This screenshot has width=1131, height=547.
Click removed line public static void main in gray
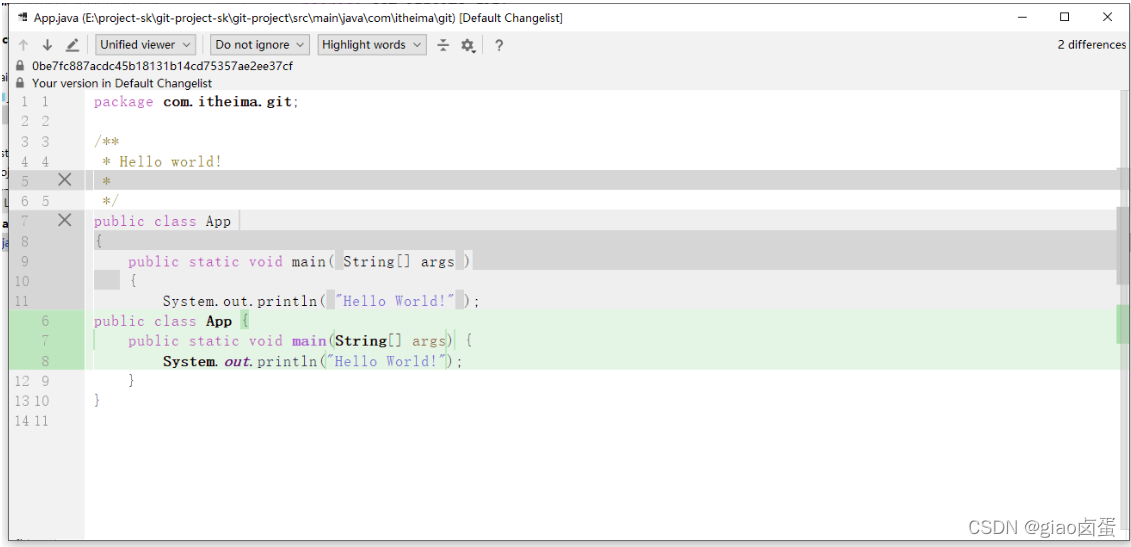299,261
